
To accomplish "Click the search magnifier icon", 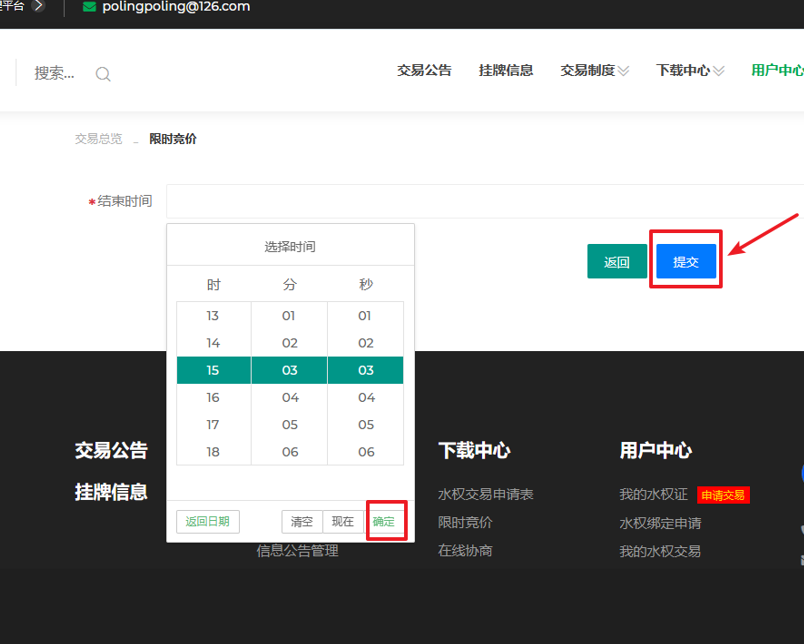I will coord(103,74).
